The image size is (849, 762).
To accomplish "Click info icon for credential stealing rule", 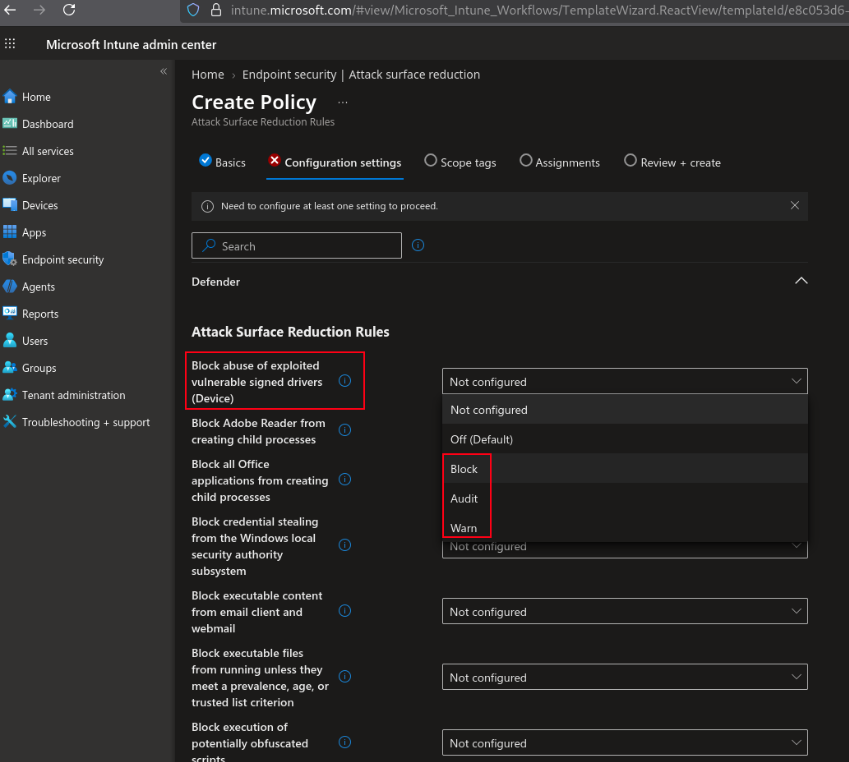I will 345,545.
